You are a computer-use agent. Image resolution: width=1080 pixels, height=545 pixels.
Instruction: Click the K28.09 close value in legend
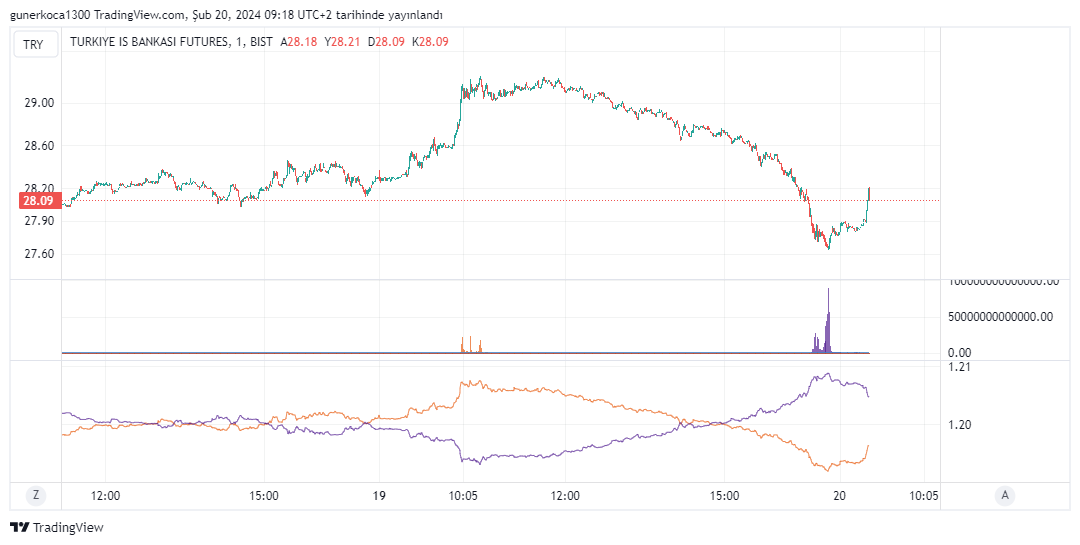click(x=431, y=42)
